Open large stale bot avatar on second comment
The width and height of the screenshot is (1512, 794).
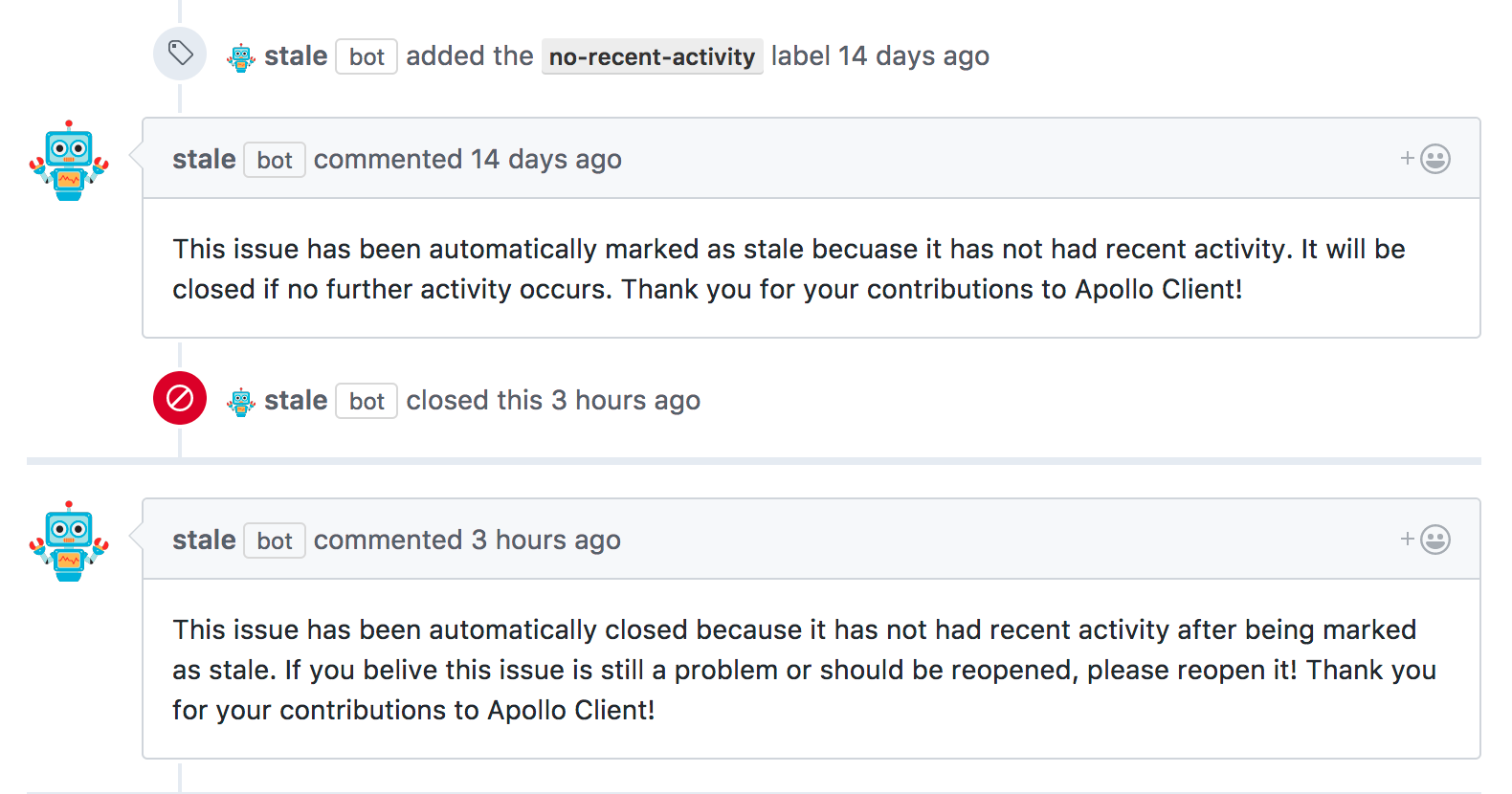[69, 541]
